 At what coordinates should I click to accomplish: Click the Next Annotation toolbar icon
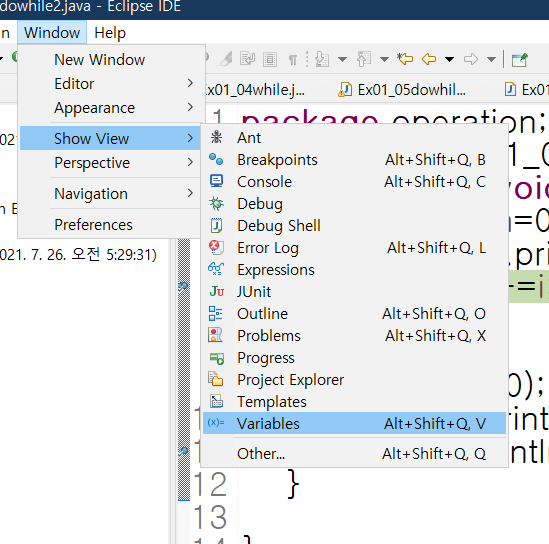coord(321,59)
